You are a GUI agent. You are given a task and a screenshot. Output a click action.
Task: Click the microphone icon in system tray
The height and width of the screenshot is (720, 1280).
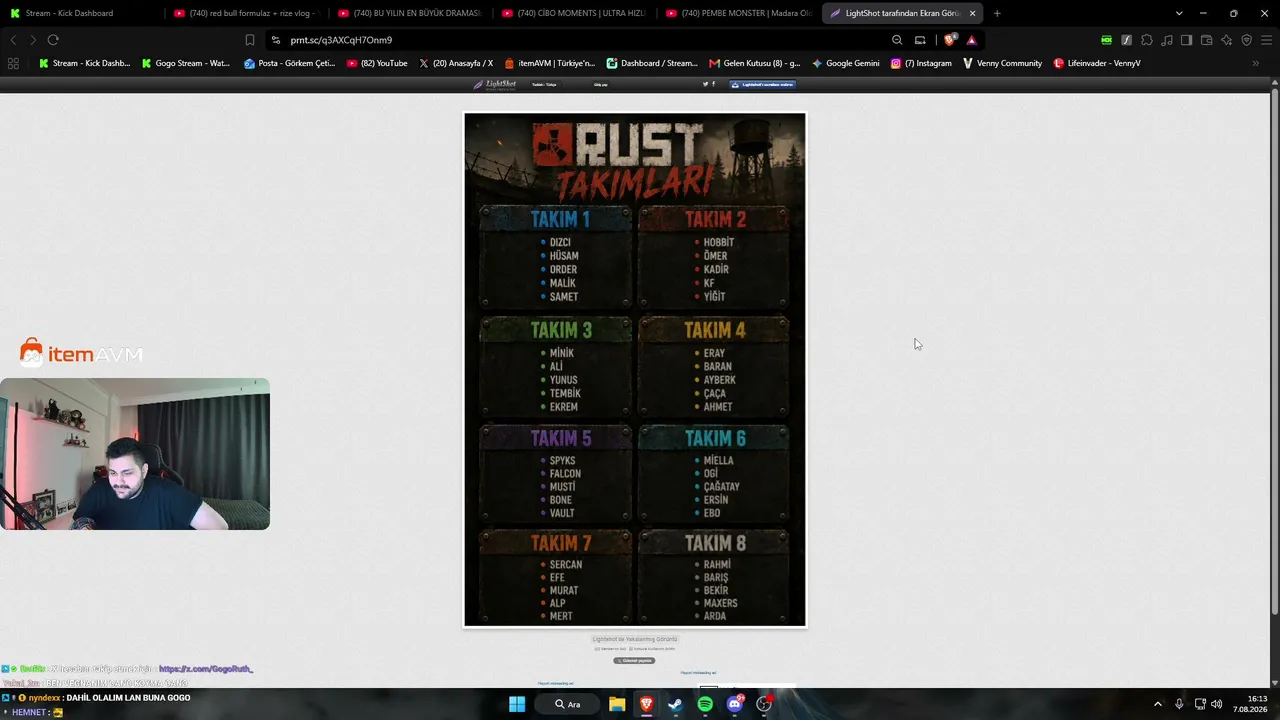1179,704
